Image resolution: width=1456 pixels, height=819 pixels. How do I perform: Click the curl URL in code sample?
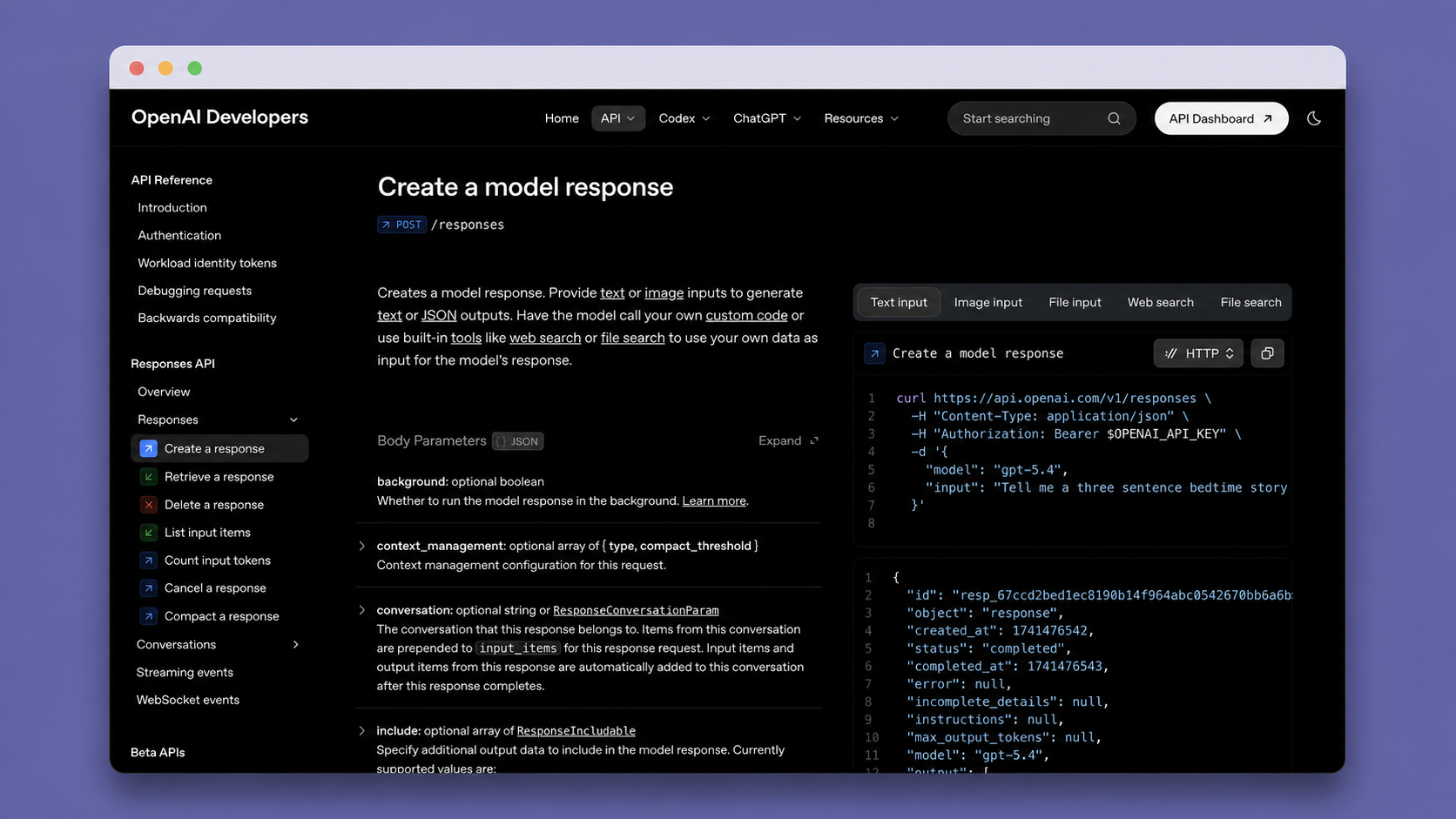pyautogui.click(x=1065, y=398)
